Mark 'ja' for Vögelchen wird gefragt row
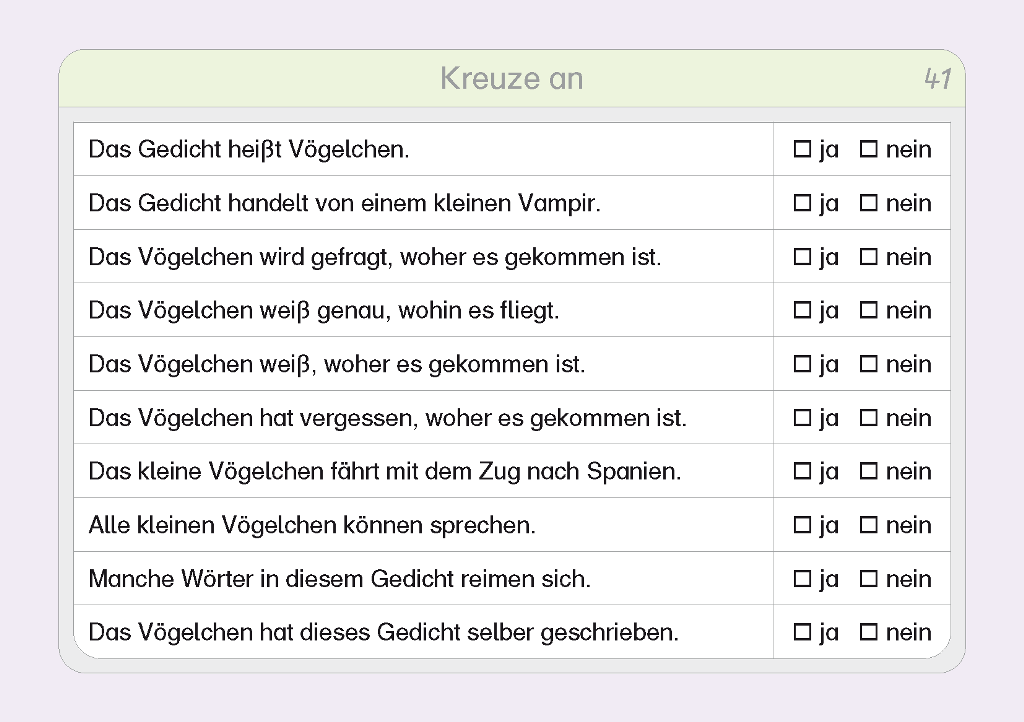This screenshot has height=722, width=1024. tap(802, 257)
